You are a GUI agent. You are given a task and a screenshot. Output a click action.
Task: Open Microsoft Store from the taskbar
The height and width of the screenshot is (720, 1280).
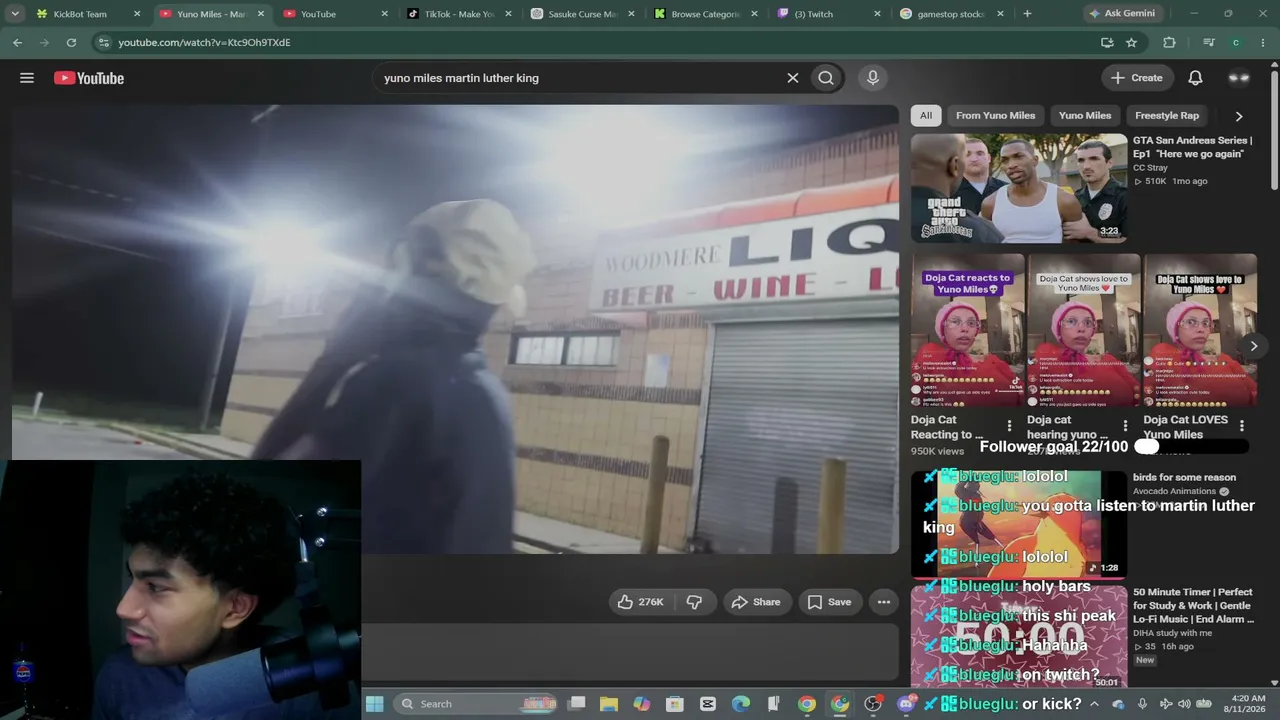coord(675,704)
